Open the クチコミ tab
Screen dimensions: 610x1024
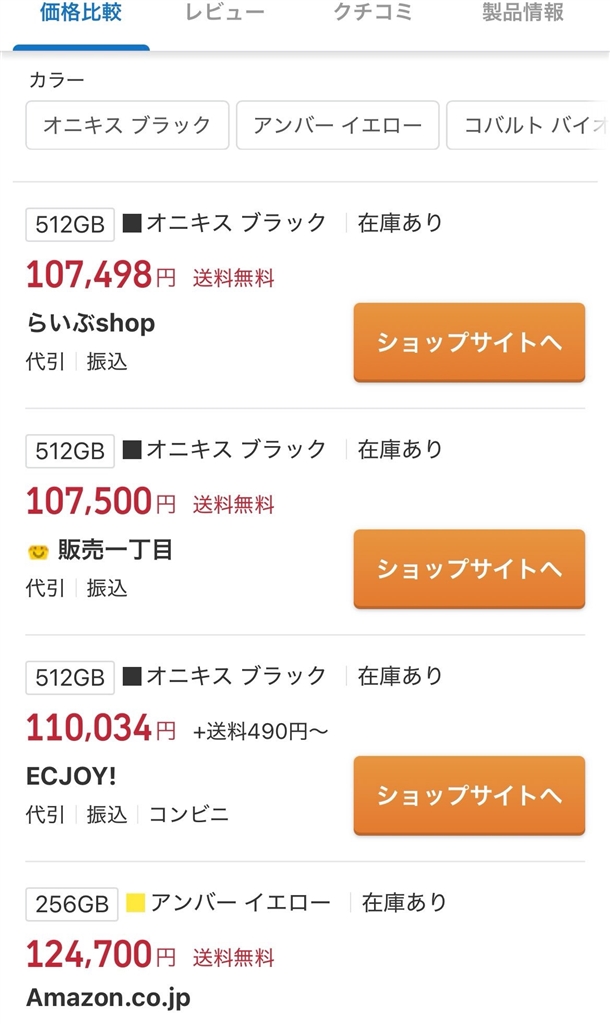373,14
